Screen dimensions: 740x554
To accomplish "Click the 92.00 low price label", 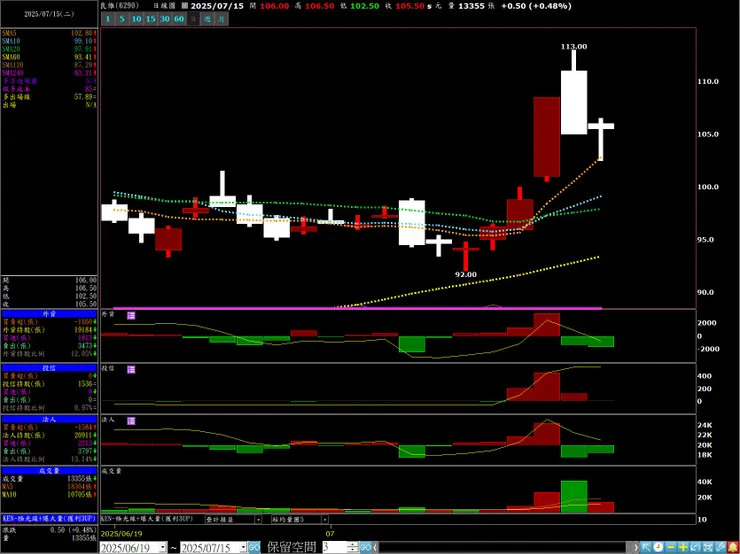I will tap(465, 274).
